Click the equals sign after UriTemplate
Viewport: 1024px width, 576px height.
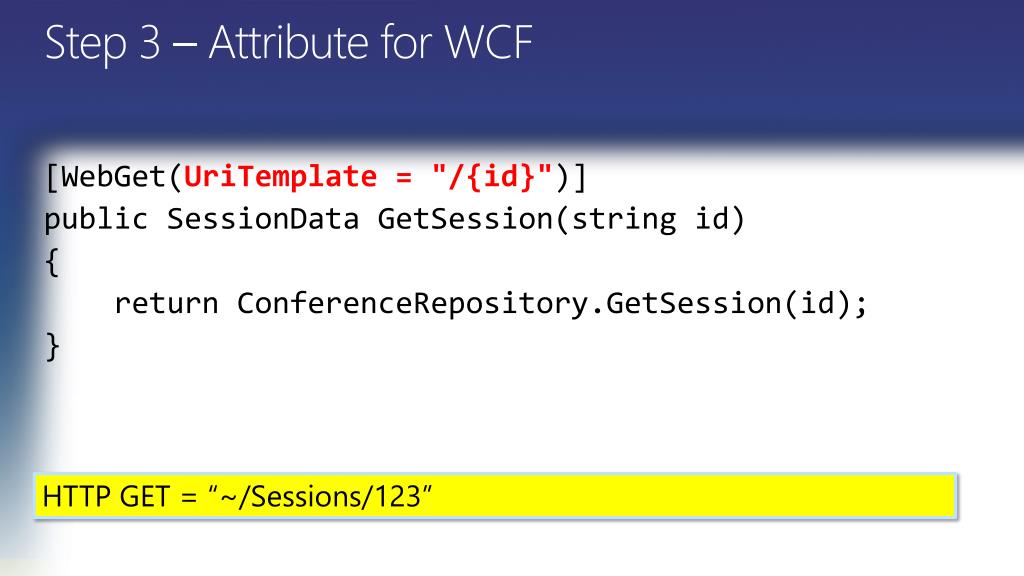click(404, 178)
